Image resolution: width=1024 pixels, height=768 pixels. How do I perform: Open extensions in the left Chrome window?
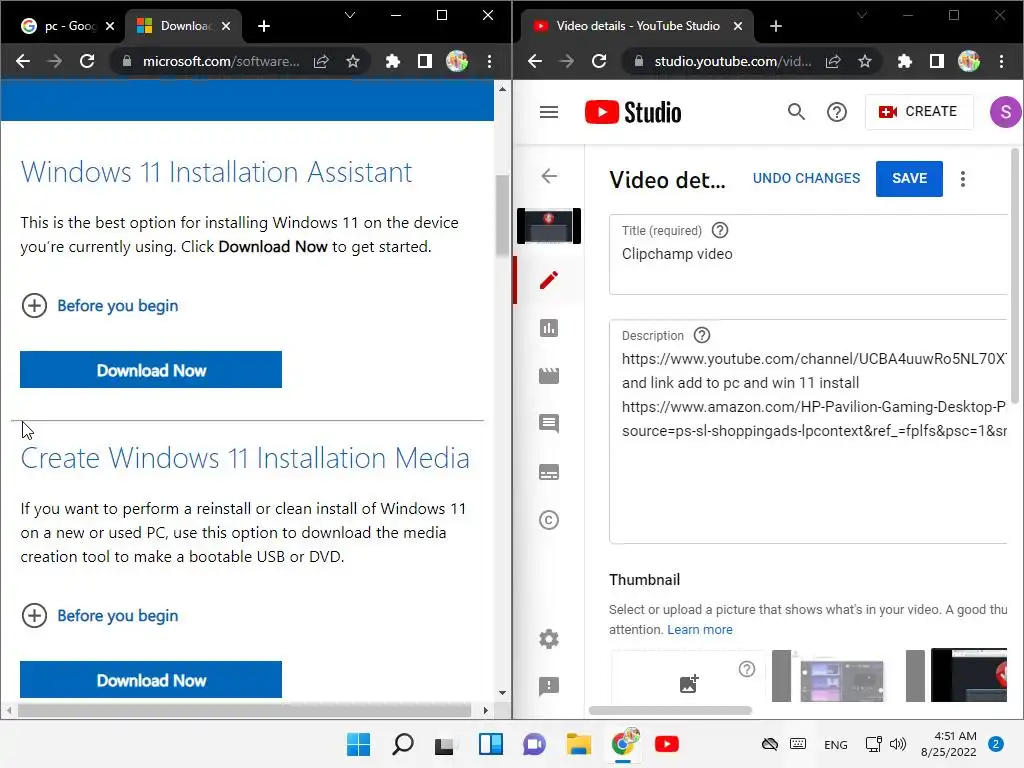coord(392,61)
